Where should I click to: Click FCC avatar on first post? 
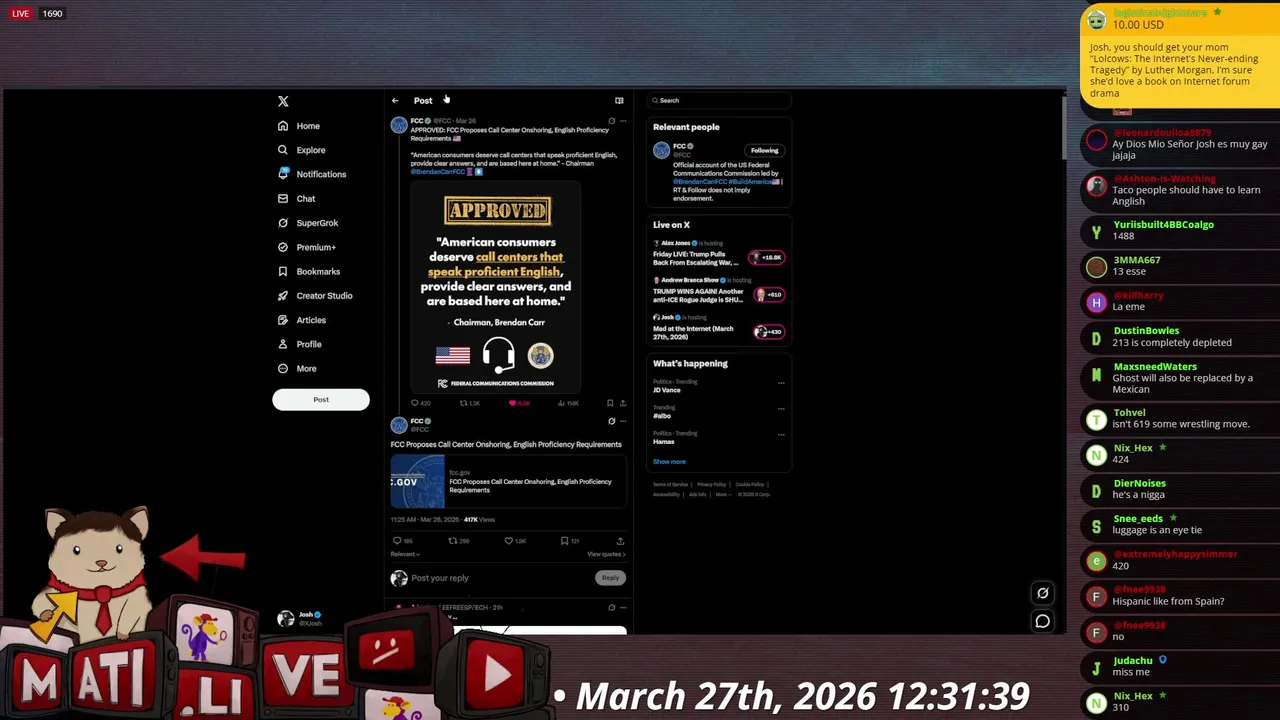click(x=399, y=125)
